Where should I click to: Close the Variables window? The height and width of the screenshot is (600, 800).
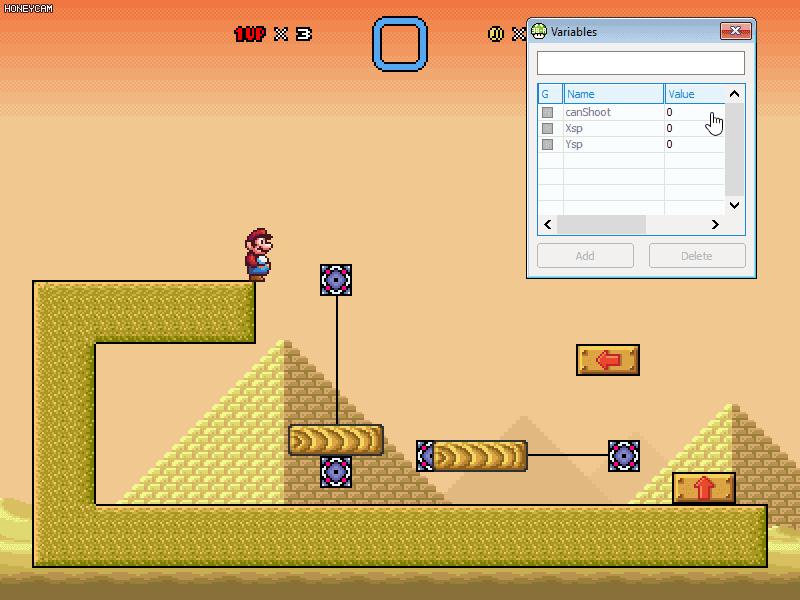click(x=735, y=31)
